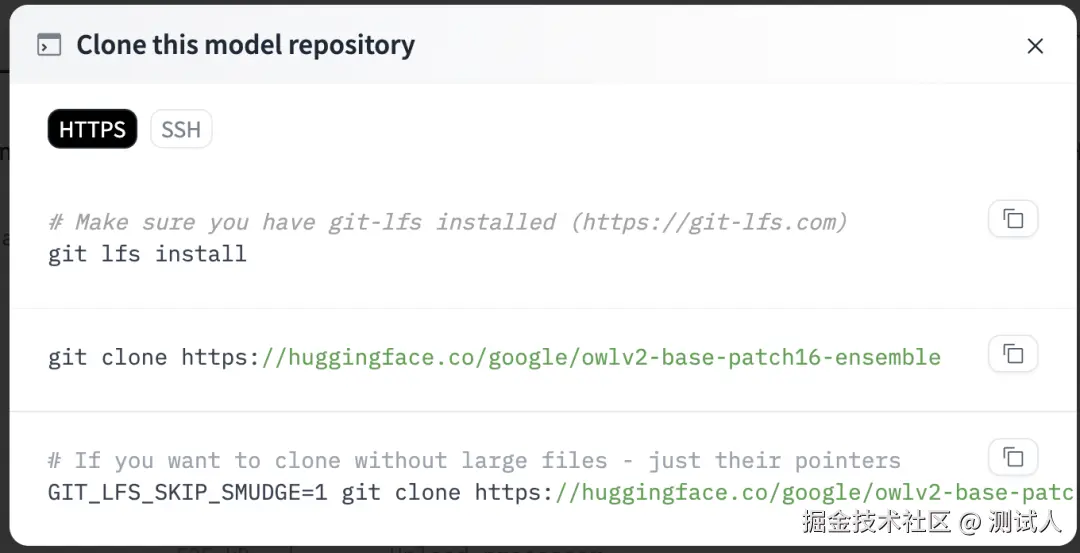1080x553 pixels.
Task: Copy the git clone owlv2 command
Action: (1013, 353)
